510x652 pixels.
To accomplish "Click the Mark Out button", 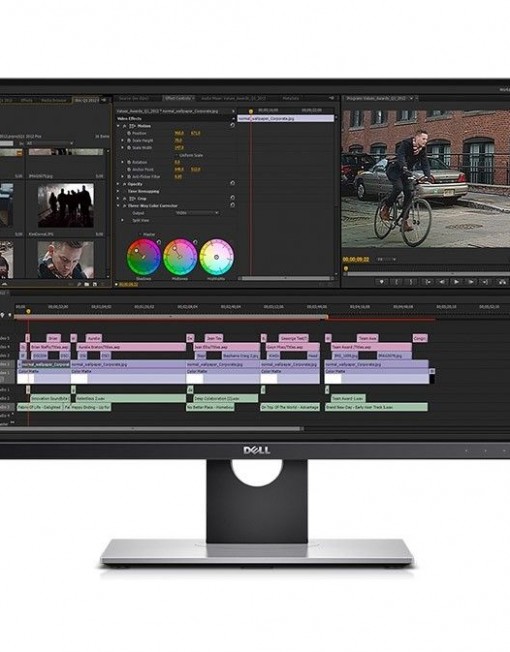I will tap(411, 282).
